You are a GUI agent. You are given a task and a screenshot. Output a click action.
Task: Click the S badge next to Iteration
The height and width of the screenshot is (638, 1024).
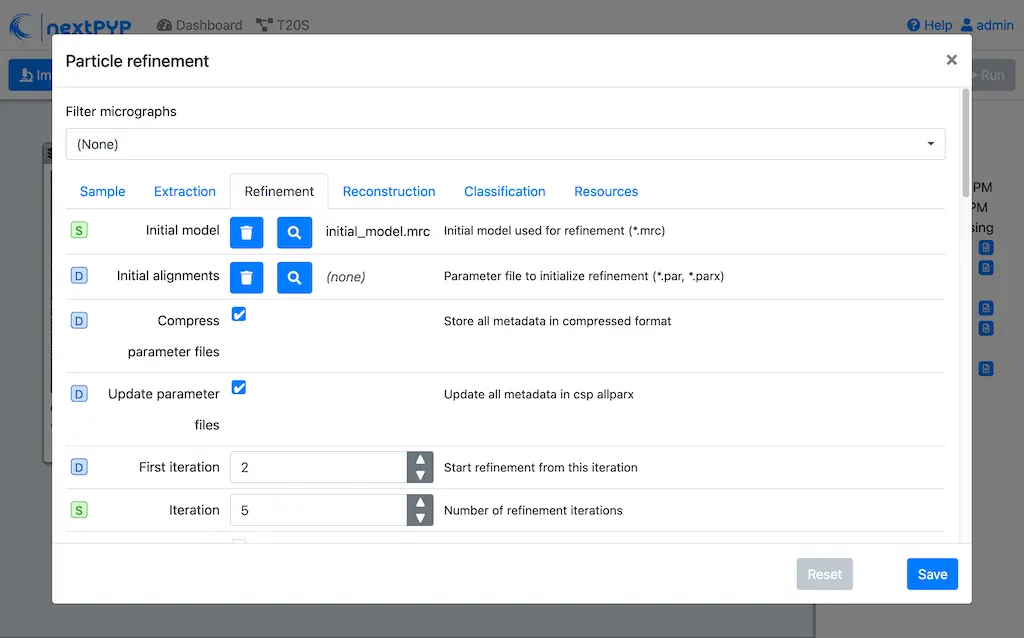79,510
